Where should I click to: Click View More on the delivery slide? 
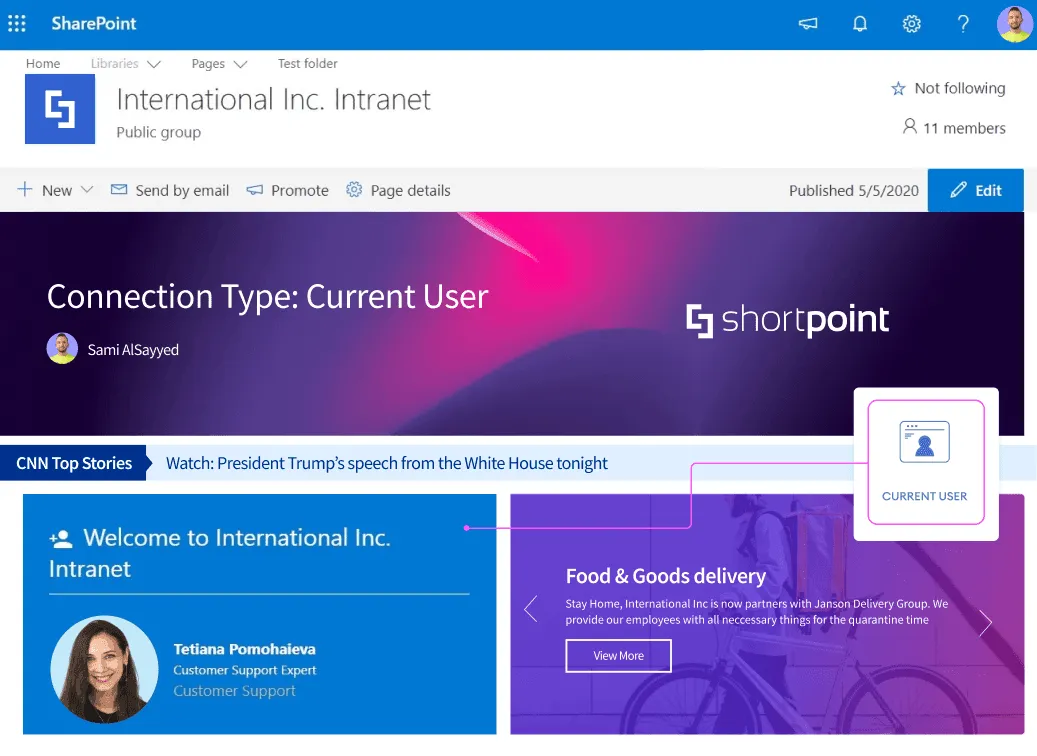618,655
